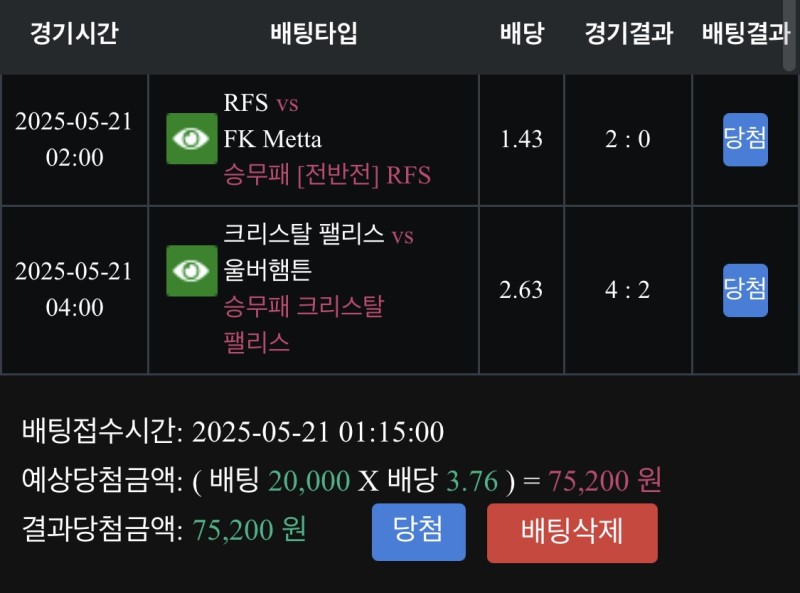
Task: Select the 경기시간 column header
Action: pos(74,34)
